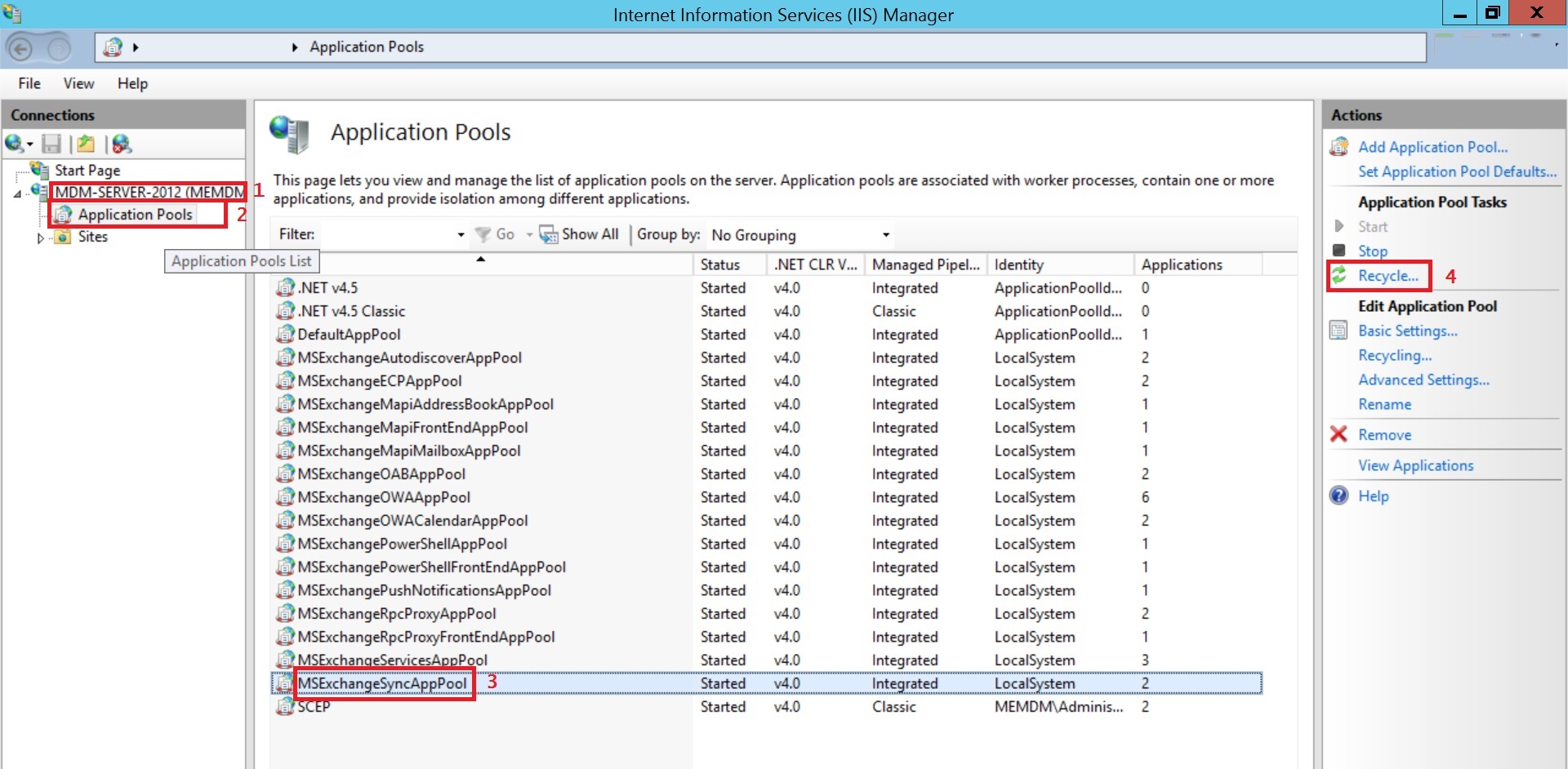1568x769 pixels.
Task: Click the Start play triangle icon
Action: 1339,226
